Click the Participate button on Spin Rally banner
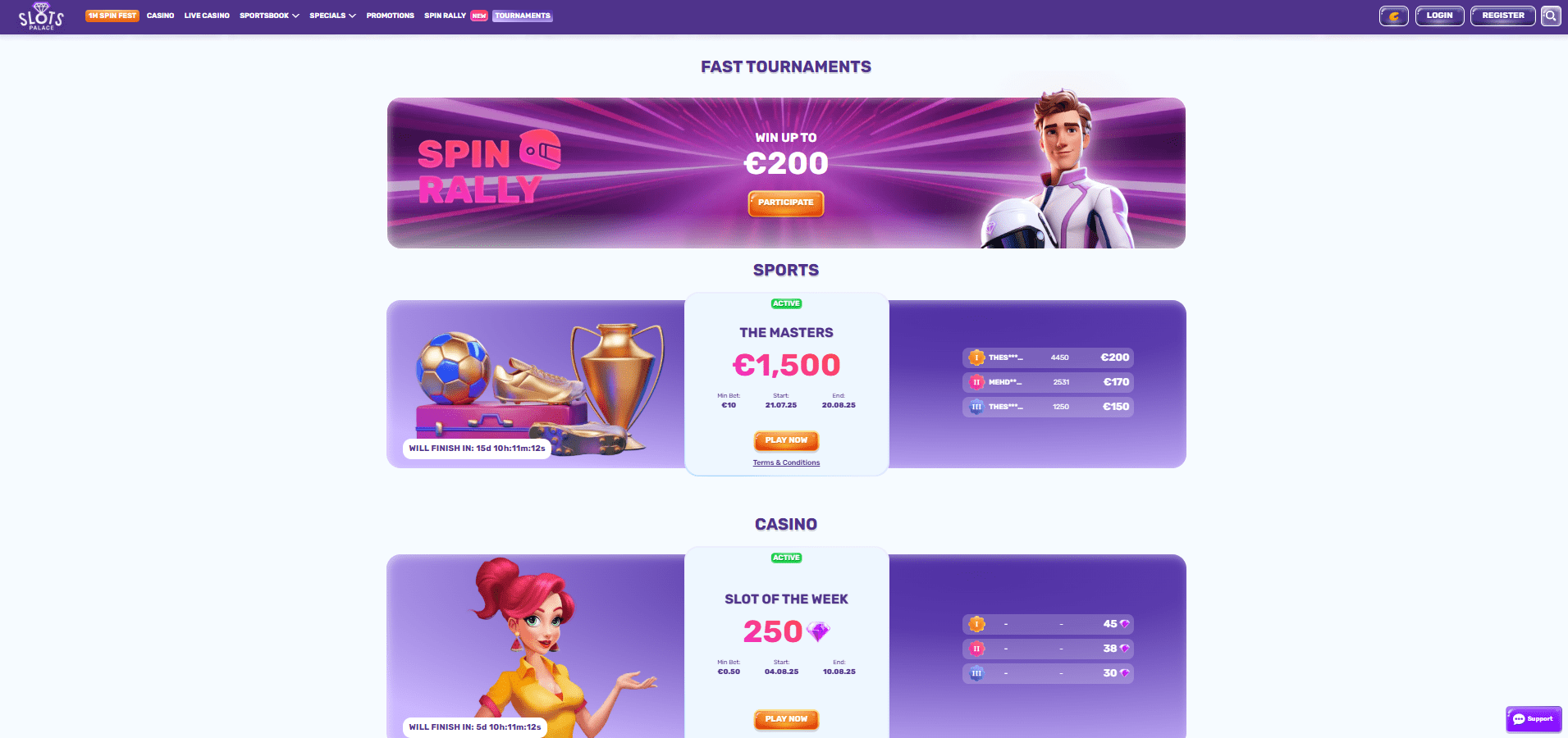Image resolution: width=1568 pixels, height=738 pixels. click(786, 203)
